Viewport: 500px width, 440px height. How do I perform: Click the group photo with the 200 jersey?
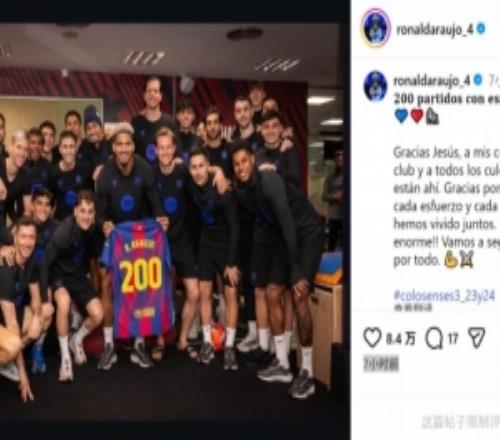click(171, 220)
